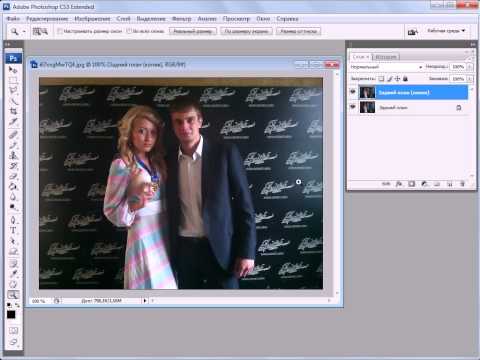Select the Clone Stamp tool
480x360 pixels.
pyautogui.click(x=13, y=155)
